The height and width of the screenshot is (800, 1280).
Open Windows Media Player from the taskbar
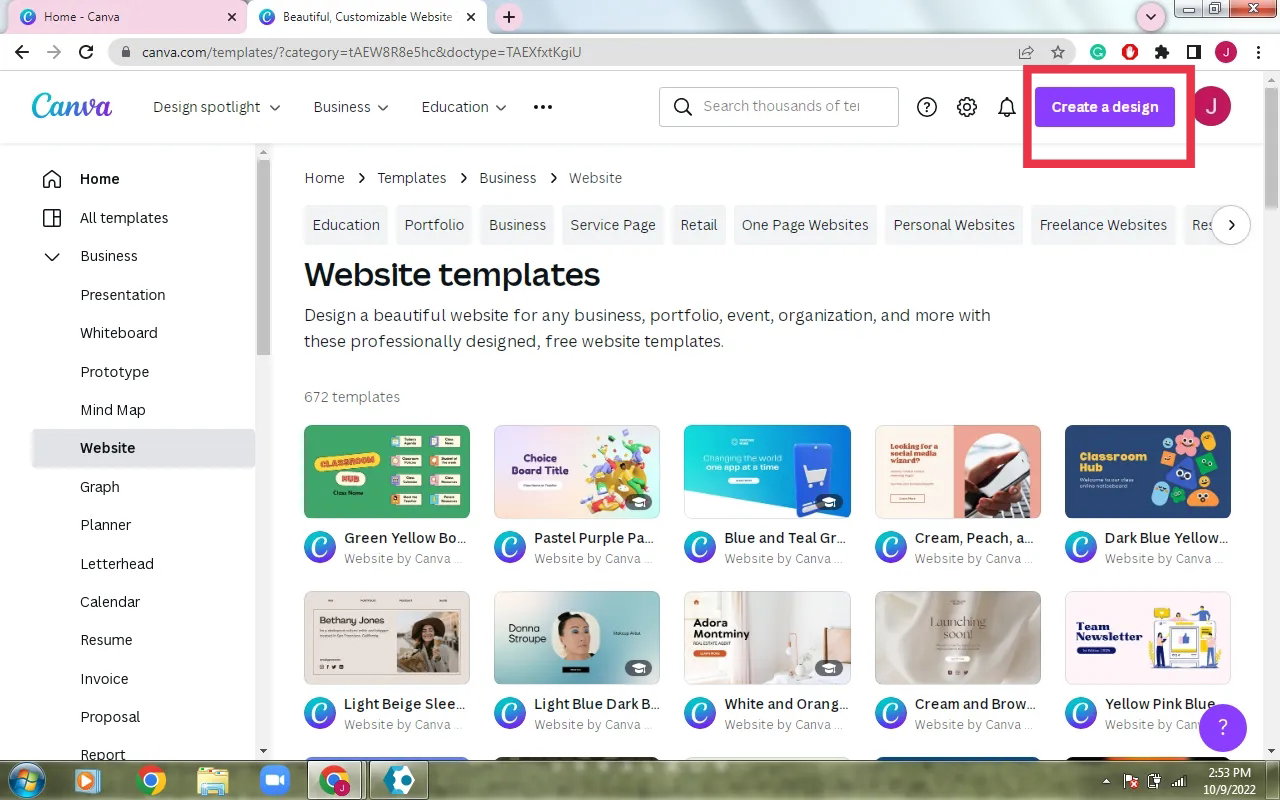88,779
